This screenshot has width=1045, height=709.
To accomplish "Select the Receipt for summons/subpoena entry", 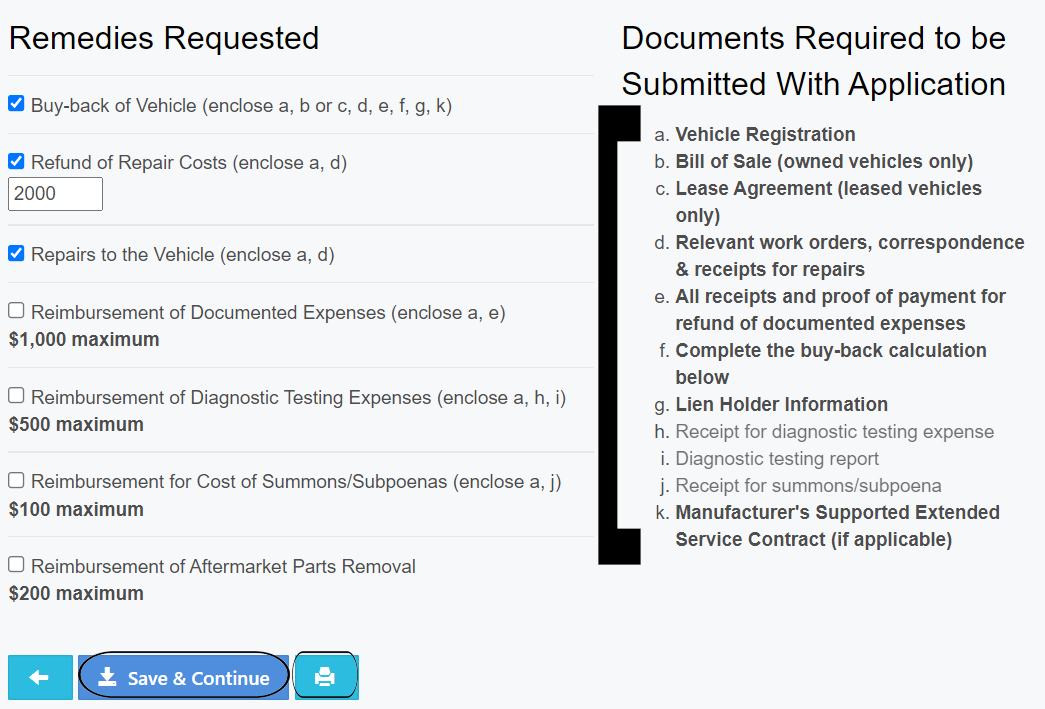I will pyautogui.click(x=808, y=486).
